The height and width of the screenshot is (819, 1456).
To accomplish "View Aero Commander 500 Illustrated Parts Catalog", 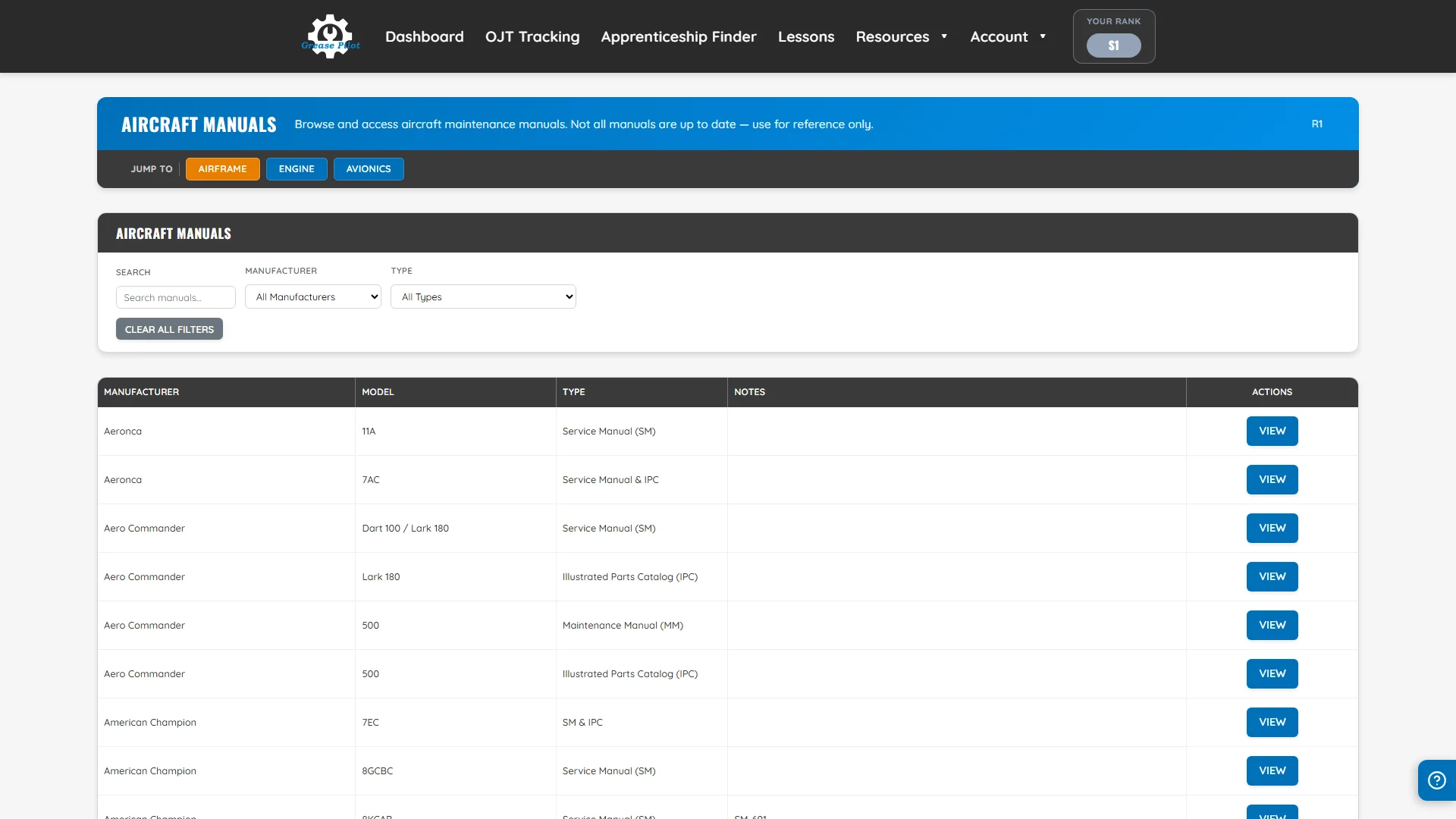I will [1272, 673].
